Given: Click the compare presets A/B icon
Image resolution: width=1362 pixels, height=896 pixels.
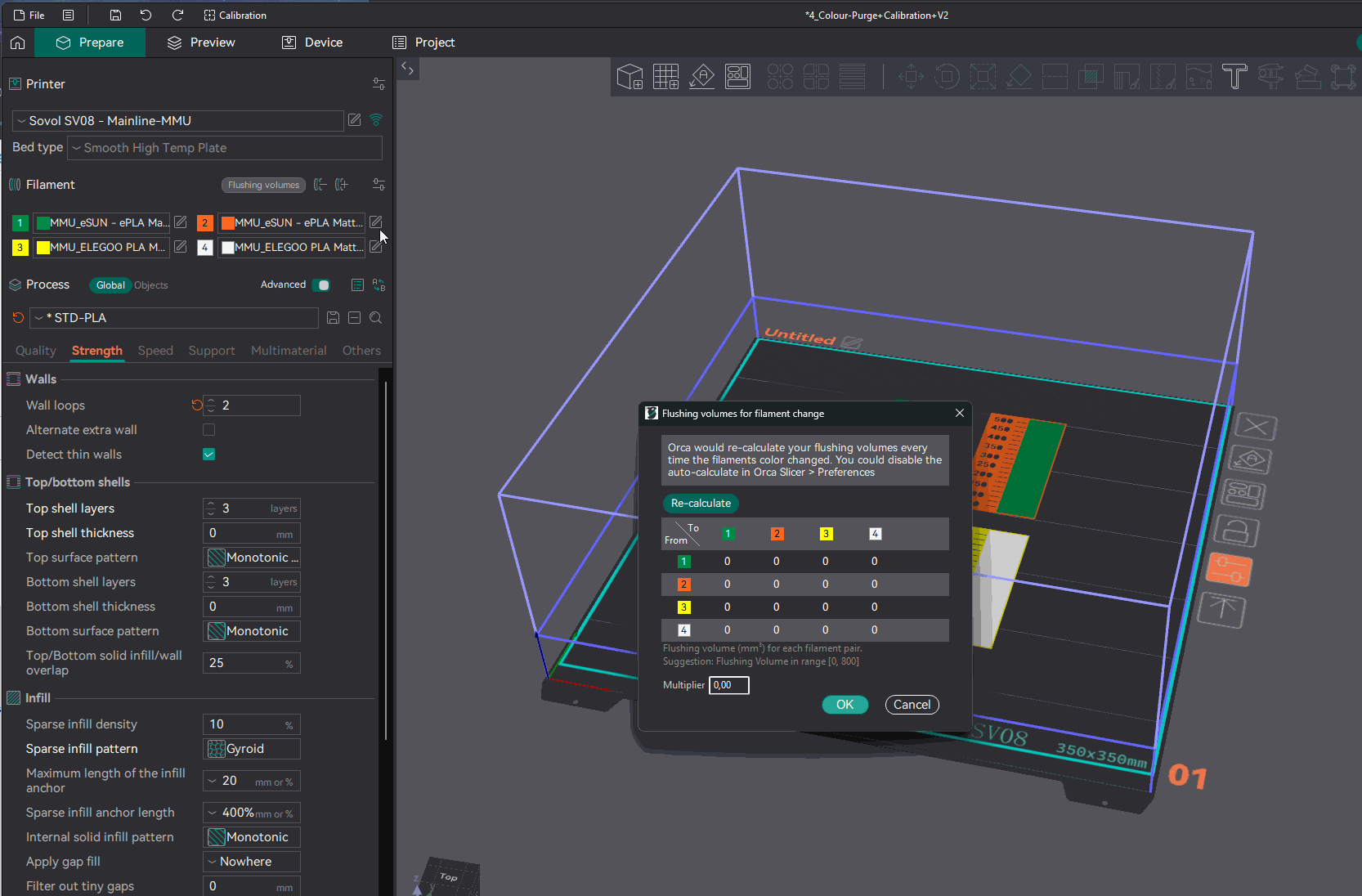Looking at the screenshot, I should (x=379, y=284).
